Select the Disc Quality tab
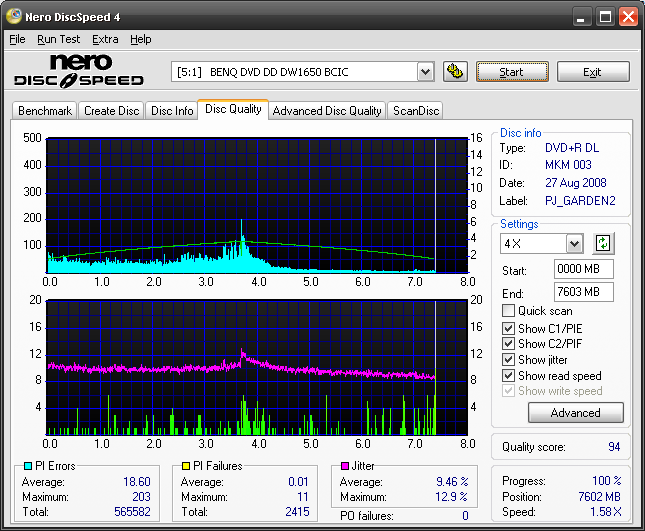The height and width of the screenshot is (531, 645). [x=233, y=109]
